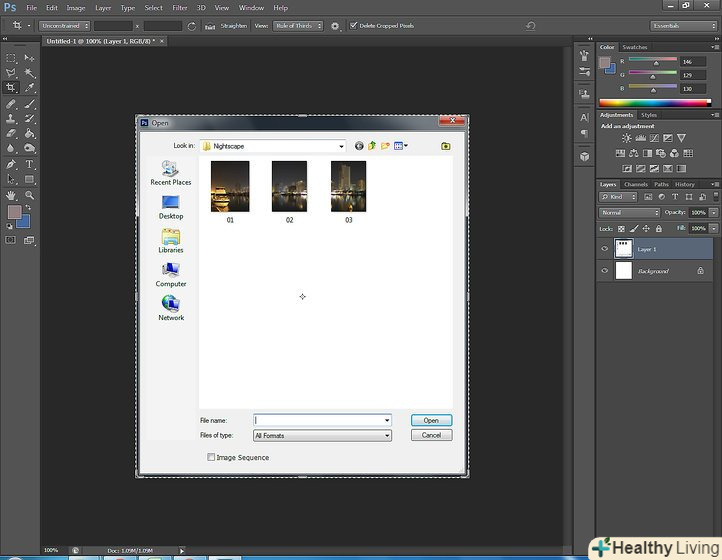Pick the Type tool
The width and height of the screenshot is (722, 560).
point(29,164)
